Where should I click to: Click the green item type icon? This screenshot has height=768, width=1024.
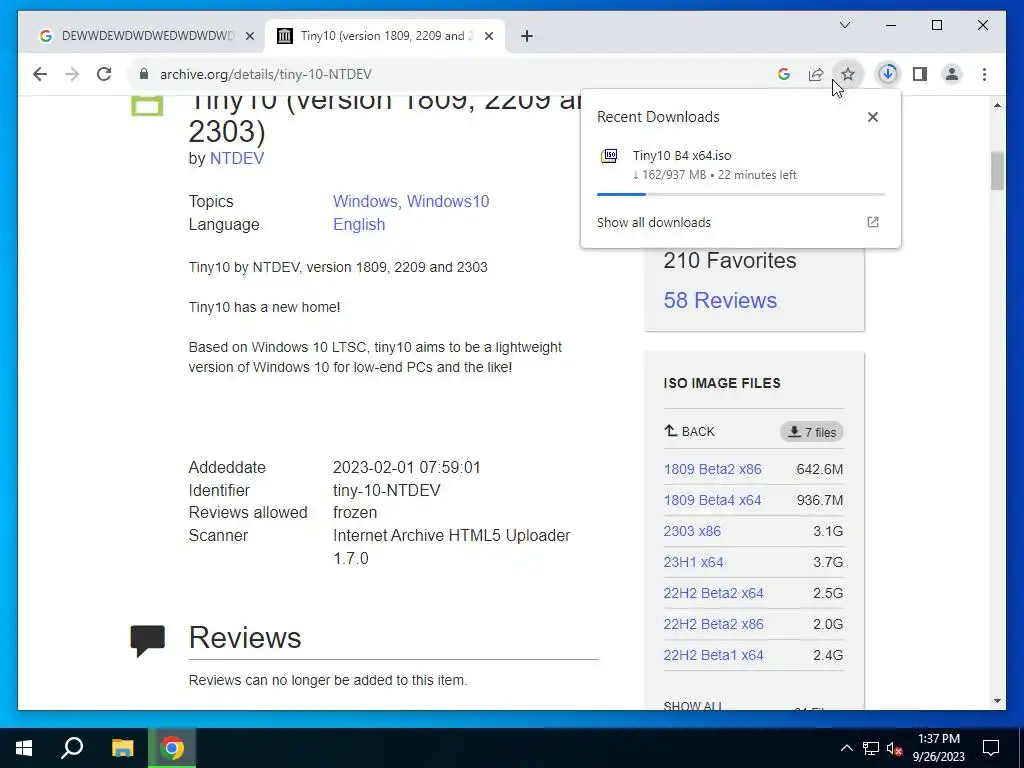(x=147, y=106)
